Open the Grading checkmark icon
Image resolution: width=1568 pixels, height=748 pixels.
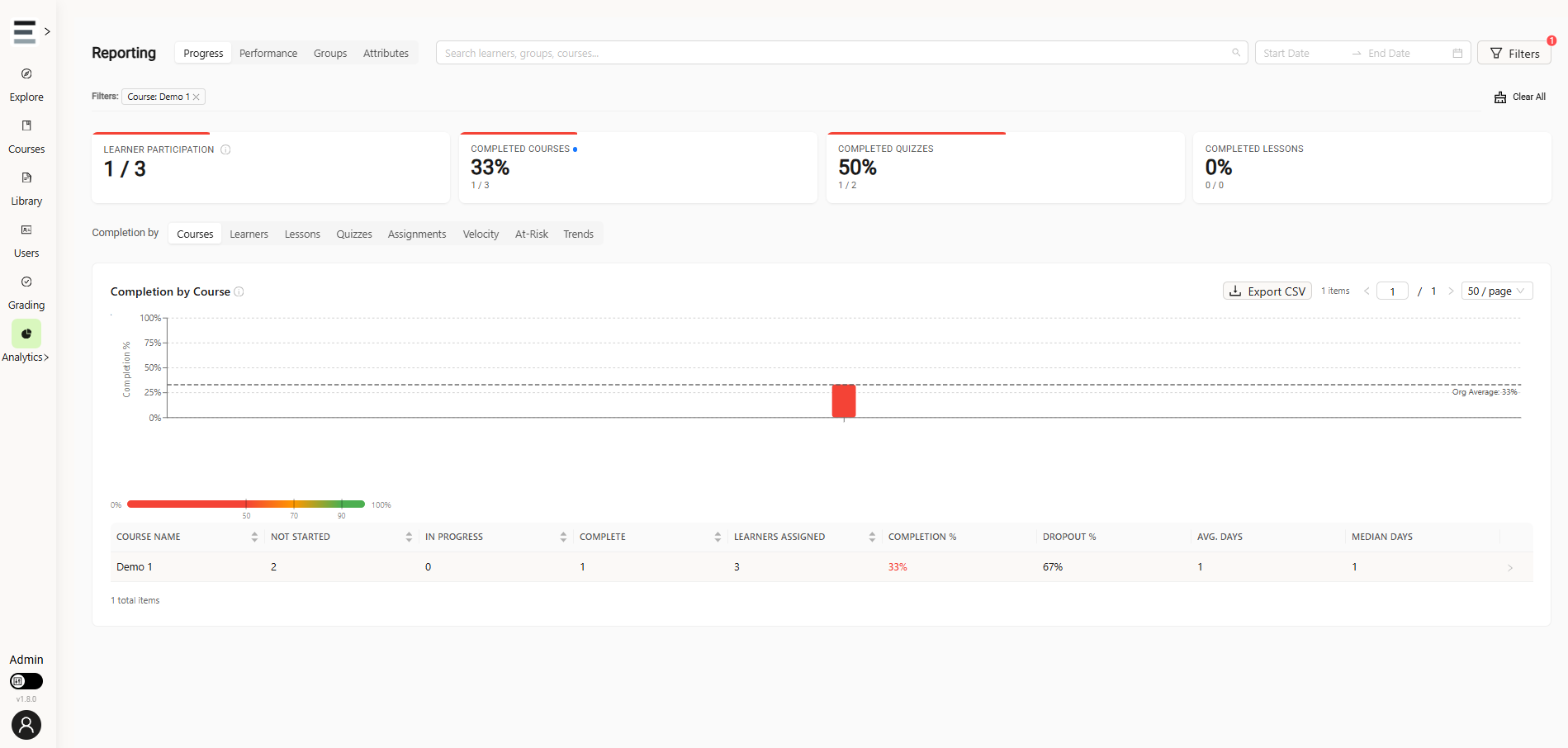(x=26, y=282)
